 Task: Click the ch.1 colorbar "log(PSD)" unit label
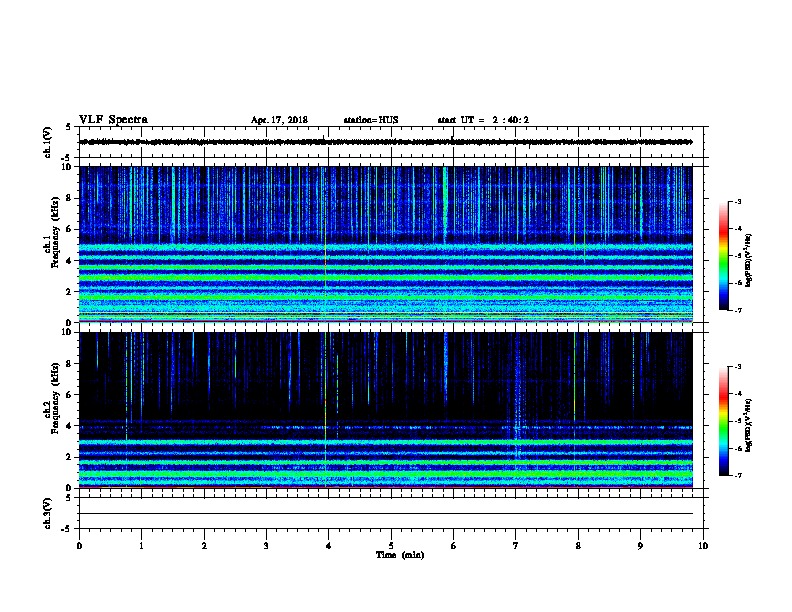(748, 260)
